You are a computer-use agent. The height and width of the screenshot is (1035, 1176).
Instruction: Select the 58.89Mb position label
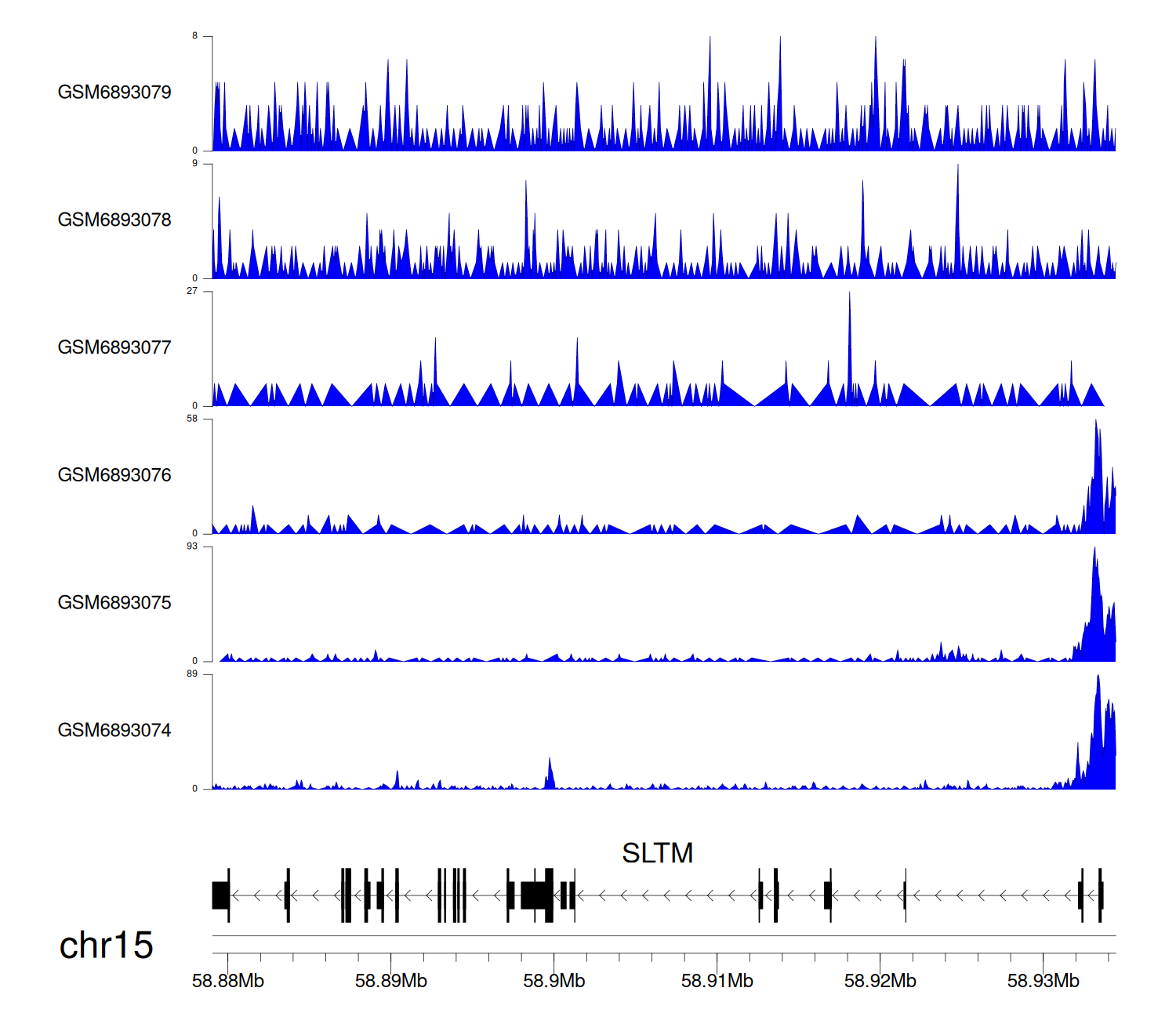pyautogui.click(x=391, y=981)
